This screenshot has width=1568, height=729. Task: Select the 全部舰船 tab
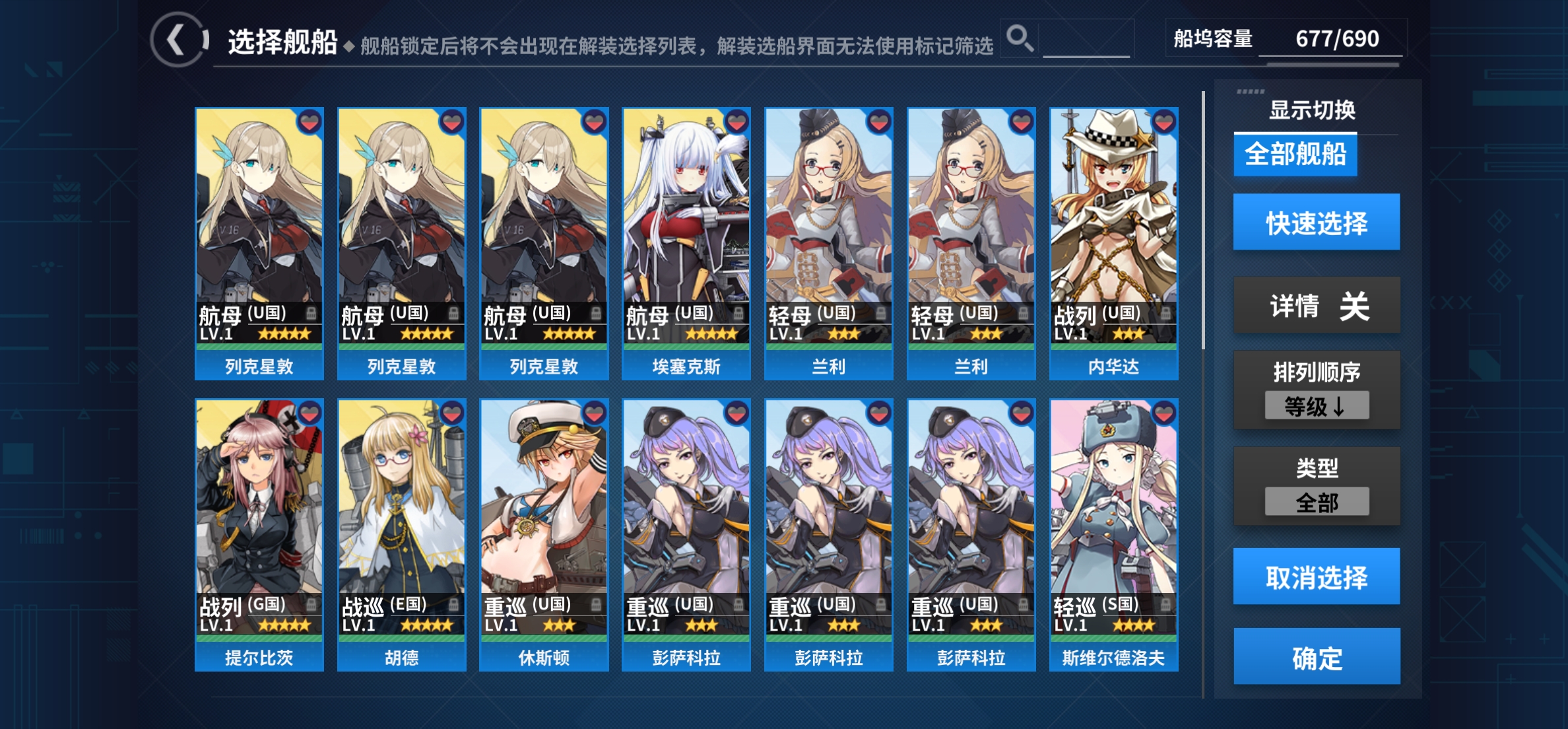click(x=1295, y=155)
